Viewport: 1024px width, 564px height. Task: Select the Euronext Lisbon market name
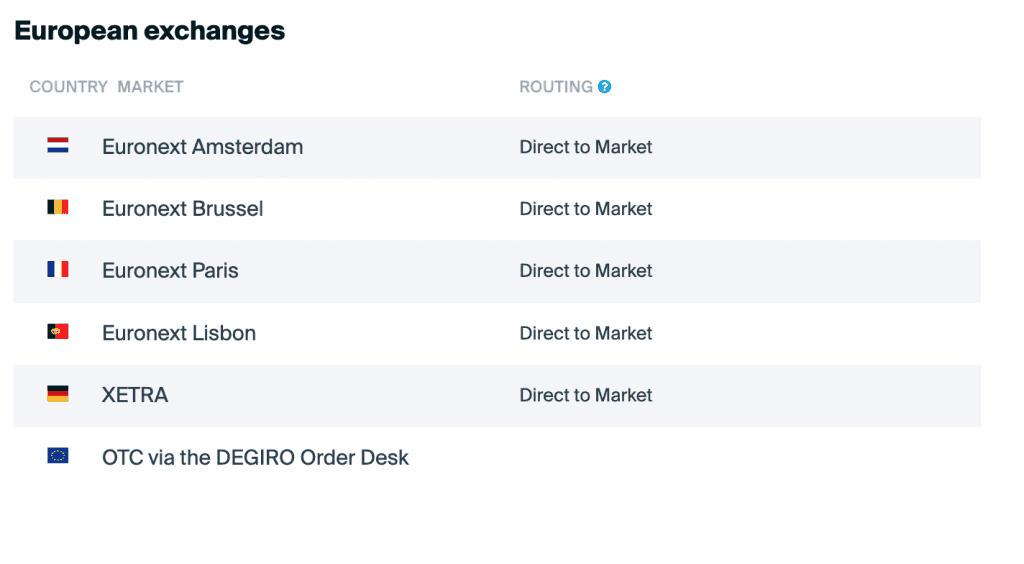(x=179, y=333)
